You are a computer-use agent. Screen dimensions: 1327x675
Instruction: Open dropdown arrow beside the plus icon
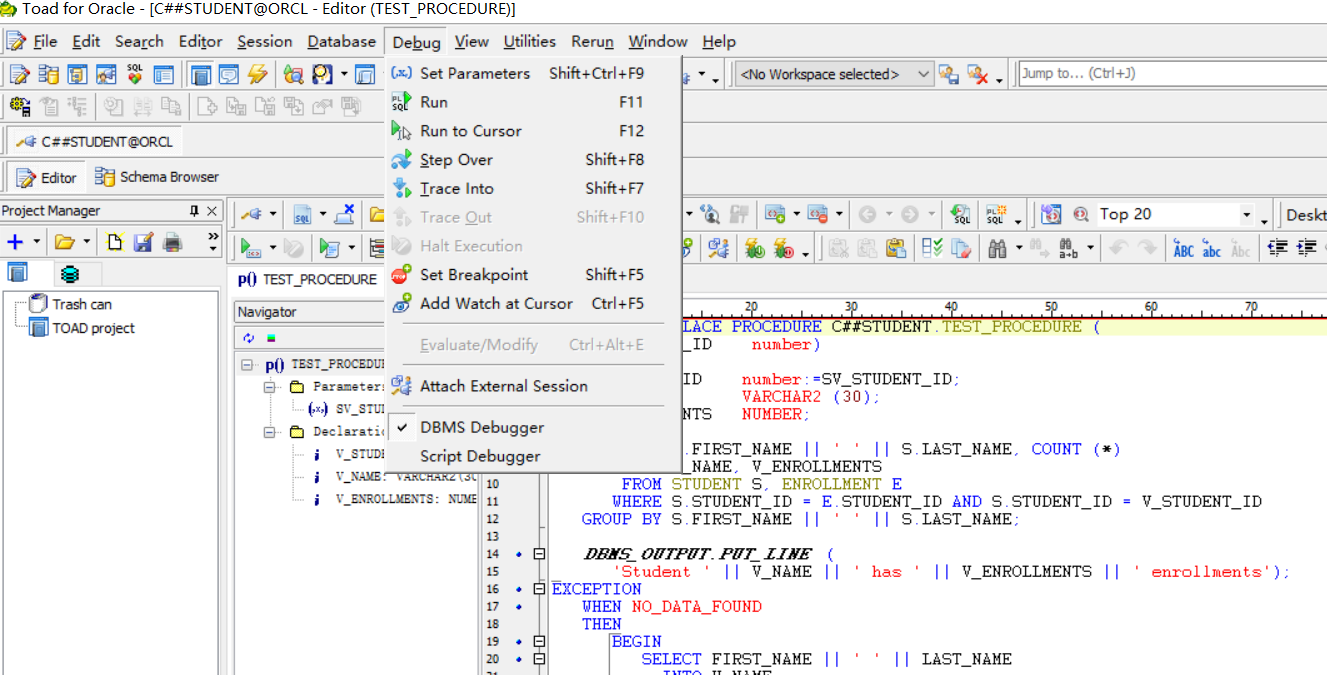pos(37,242)
